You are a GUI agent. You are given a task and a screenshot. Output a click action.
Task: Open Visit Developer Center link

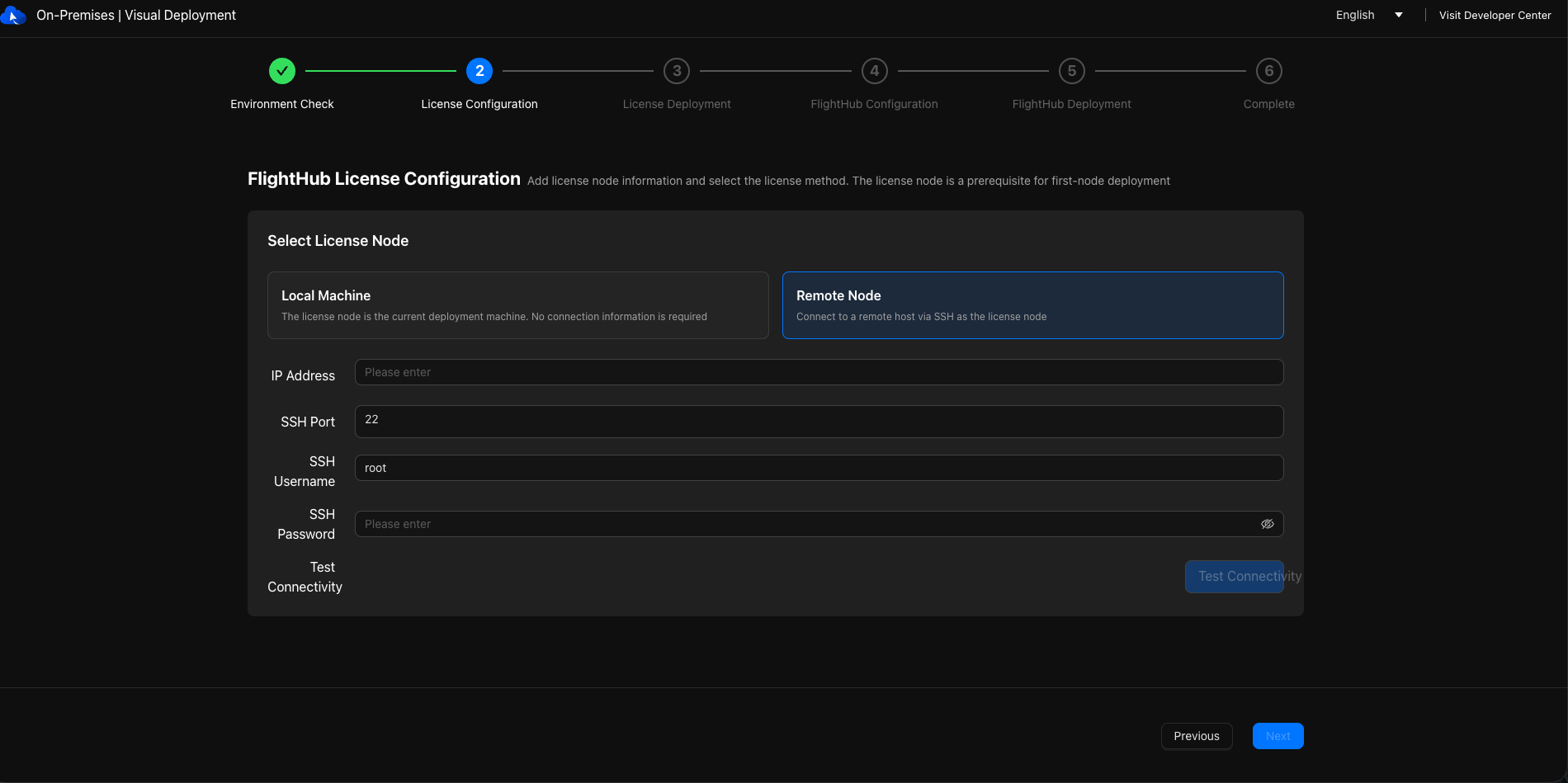click(x=1495, y=15)
